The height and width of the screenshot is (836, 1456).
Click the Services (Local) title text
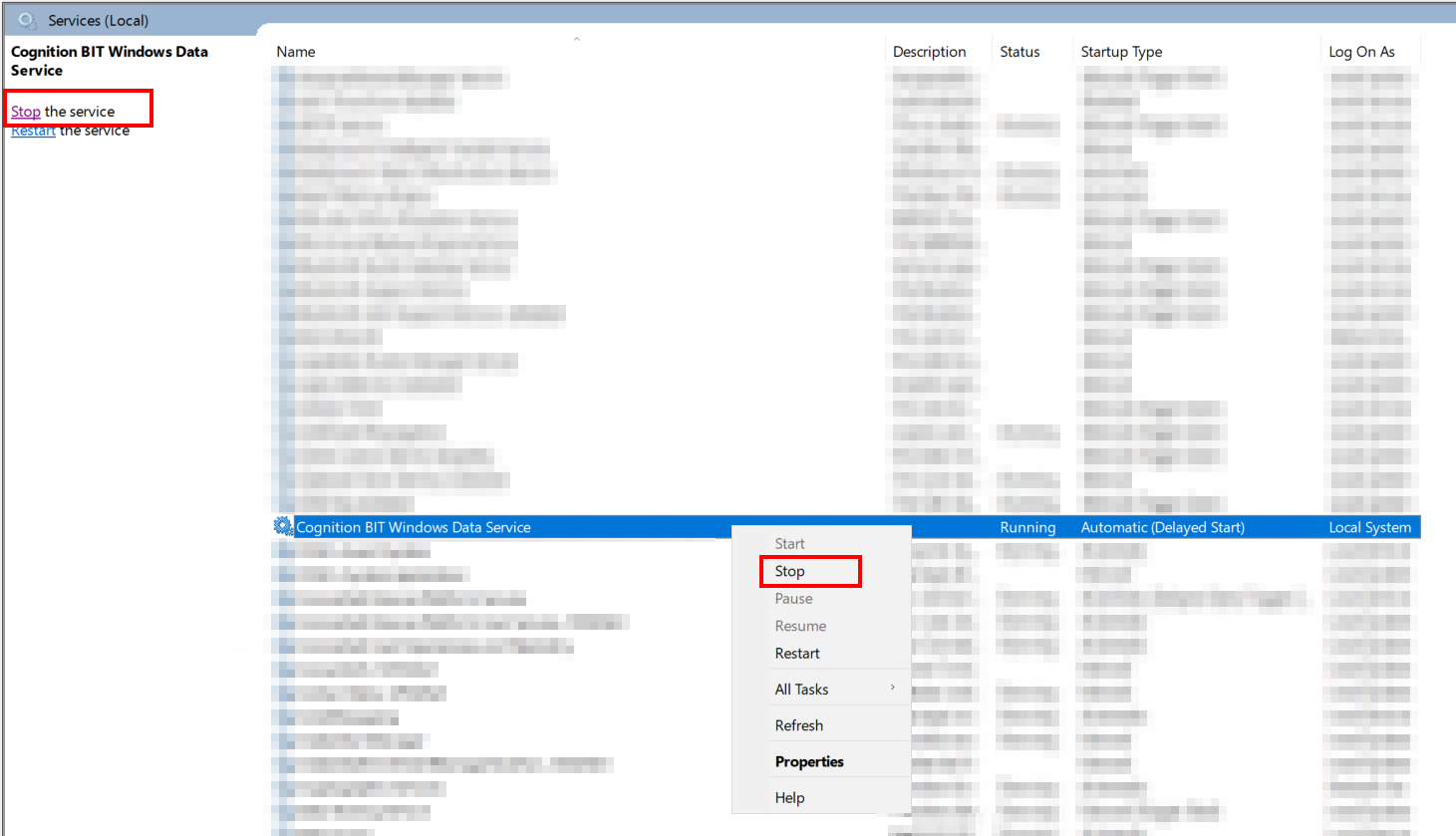(x=99, y=20)
